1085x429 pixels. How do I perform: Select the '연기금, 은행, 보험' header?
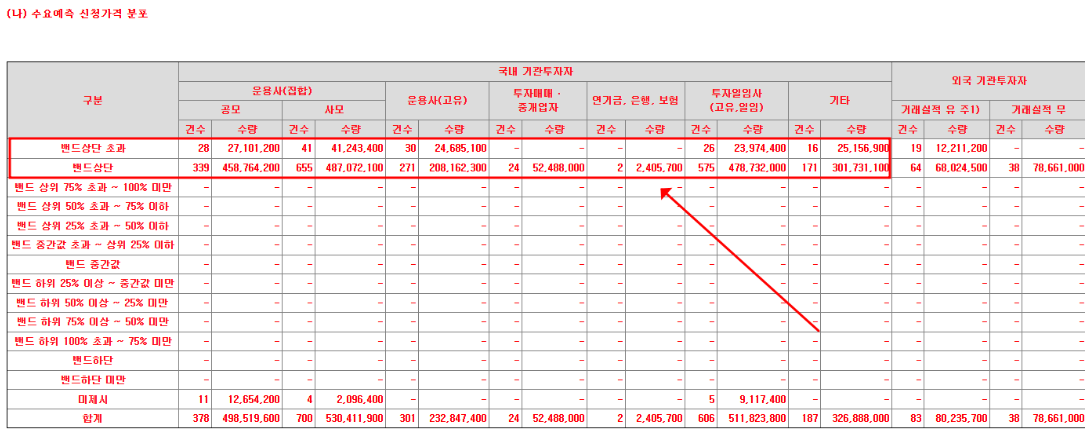tap(637, 100)
